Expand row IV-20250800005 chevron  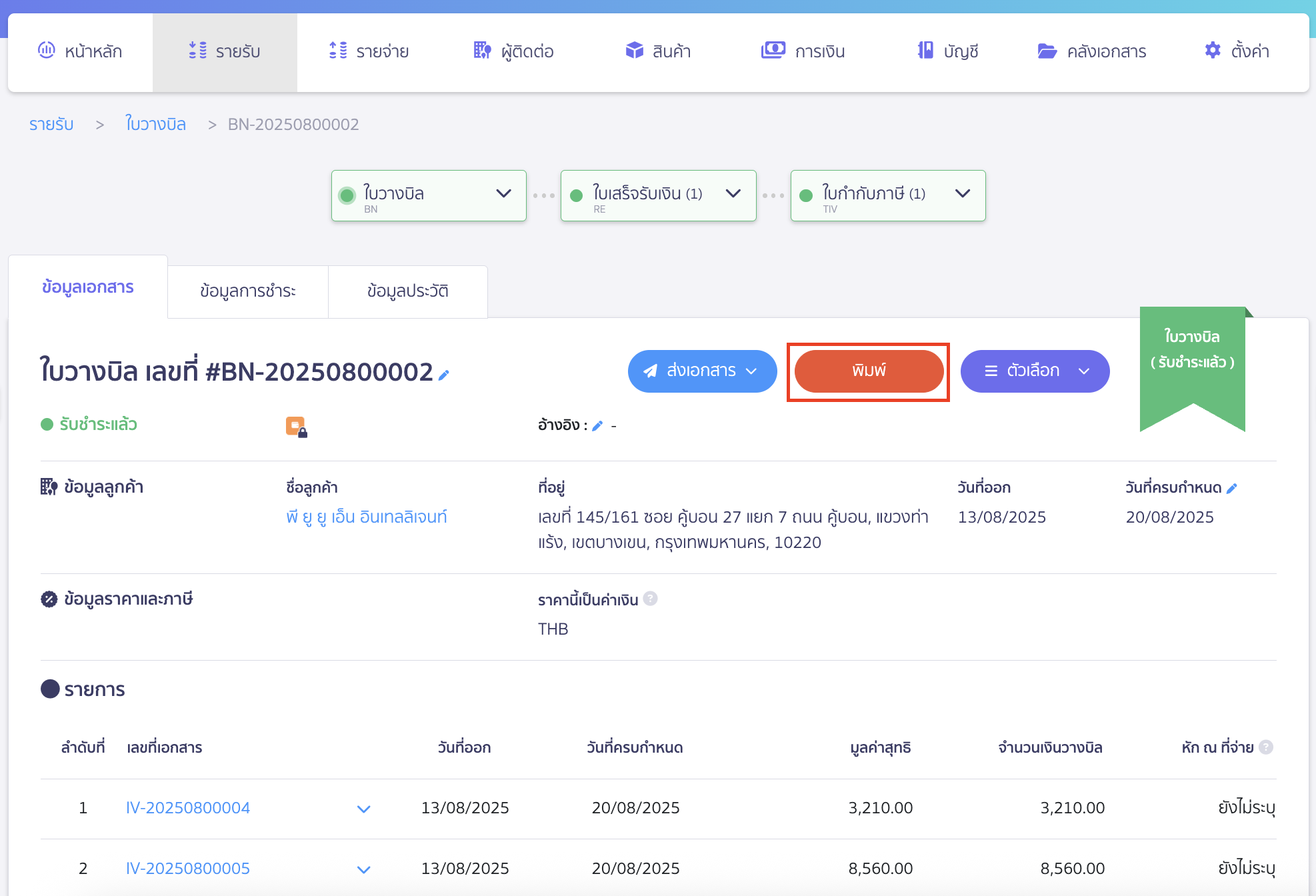tap(363, 869)
